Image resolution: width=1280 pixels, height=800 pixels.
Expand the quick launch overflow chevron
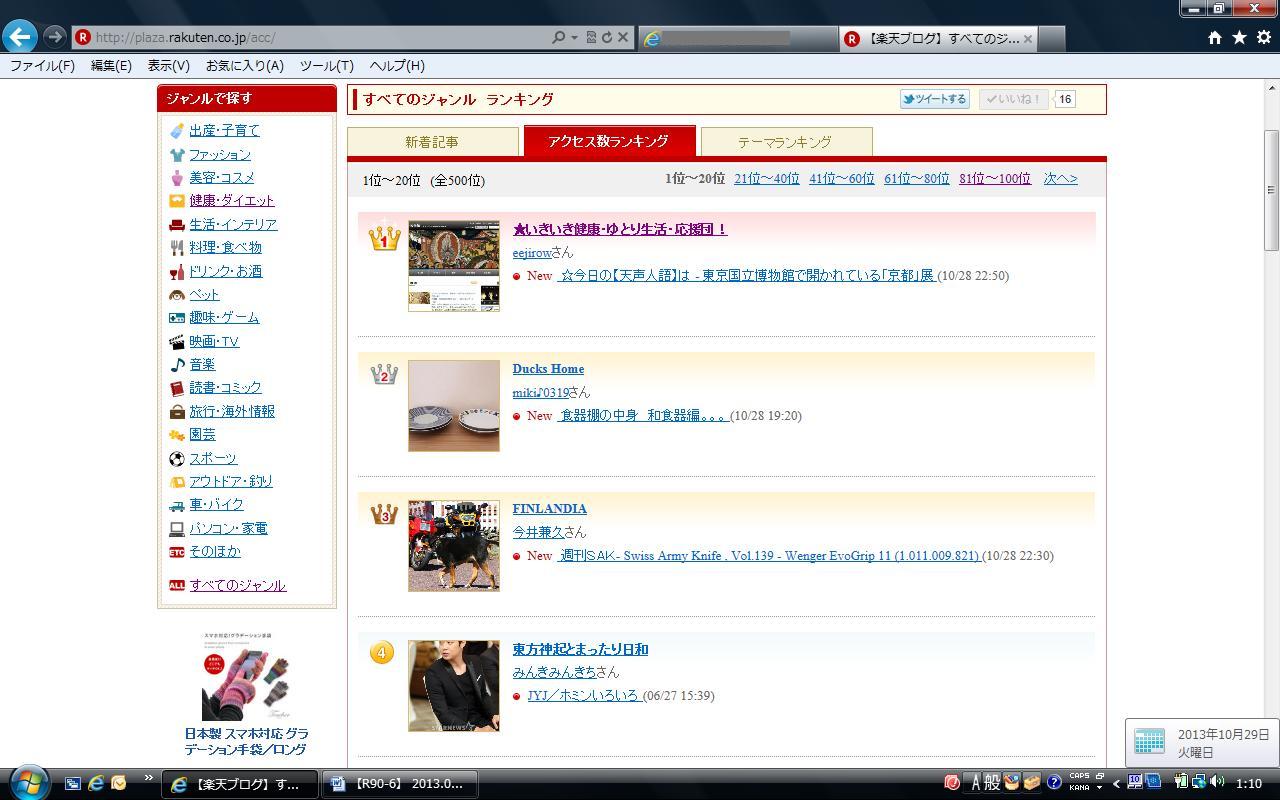(x=149, y=778)
